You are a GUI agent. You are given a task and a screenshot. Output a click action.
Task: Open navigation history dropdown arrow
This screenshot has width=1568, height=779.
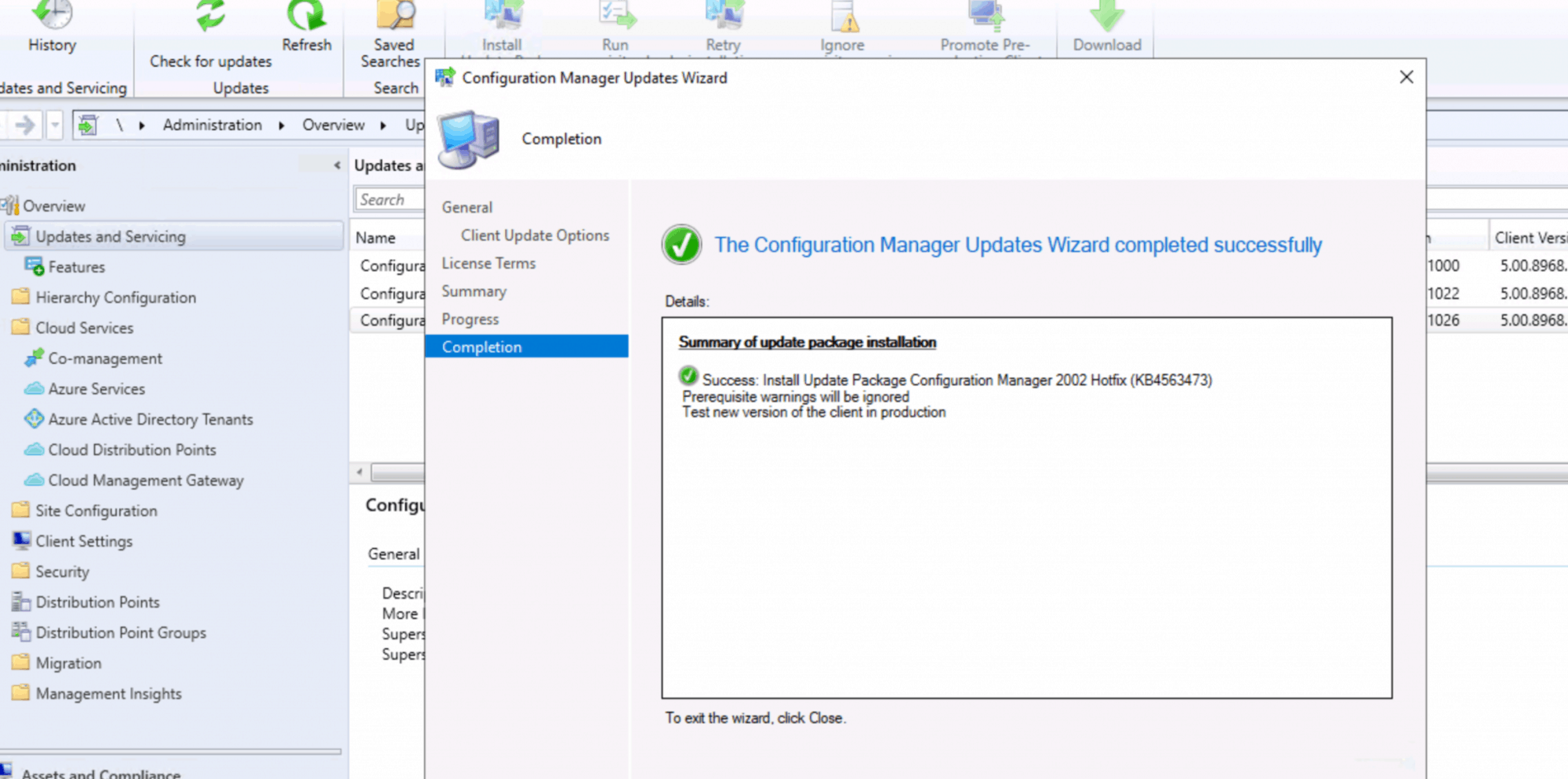click(55, 125)
